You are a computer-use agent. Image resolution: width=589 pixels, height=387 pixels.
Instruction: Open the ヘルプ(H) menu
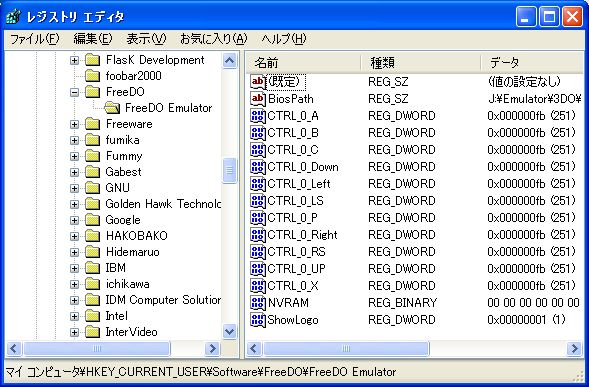click(284, 39)
